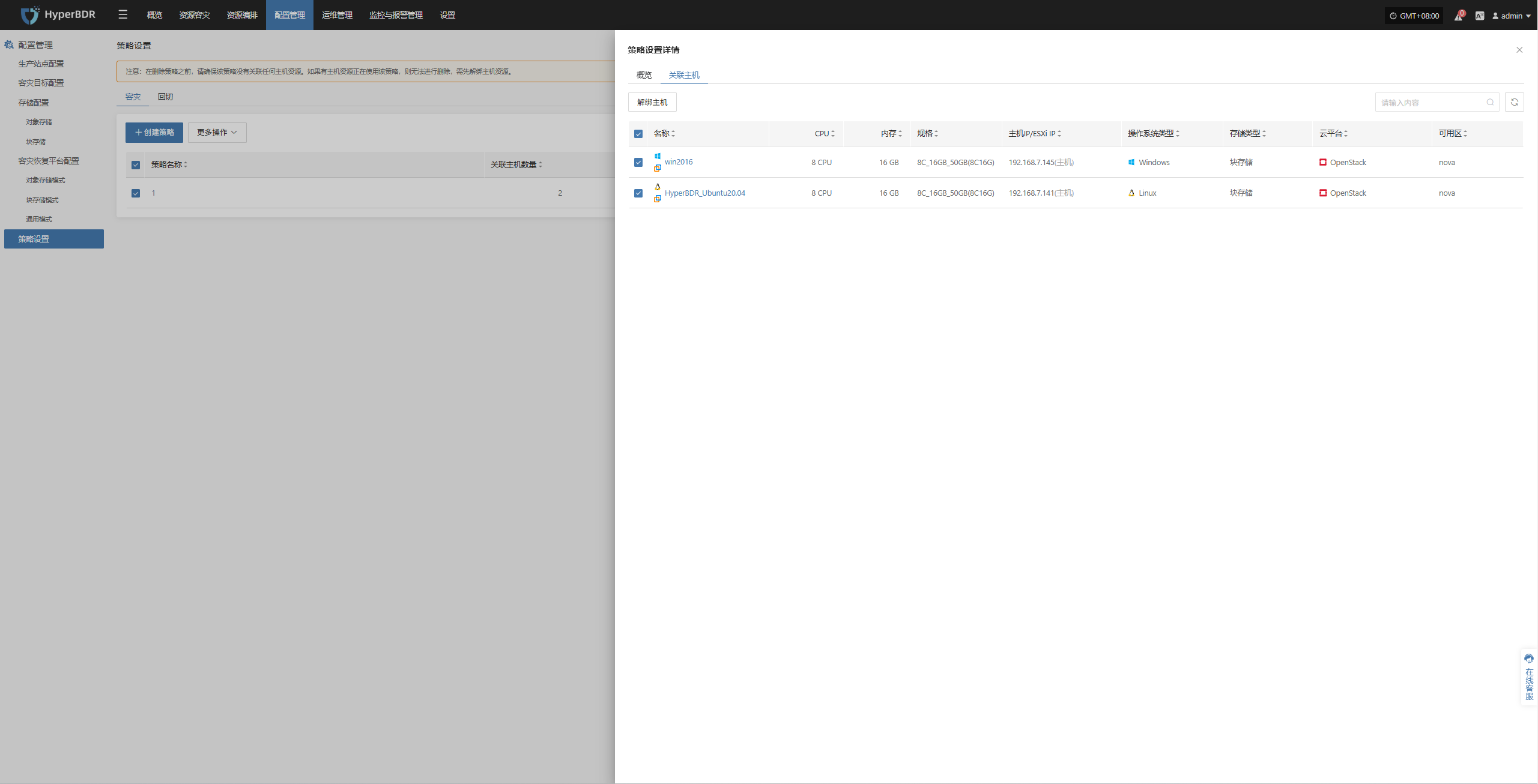Close the policy detail panel
1538x784 pixels.
click(x=1519, y=50)
